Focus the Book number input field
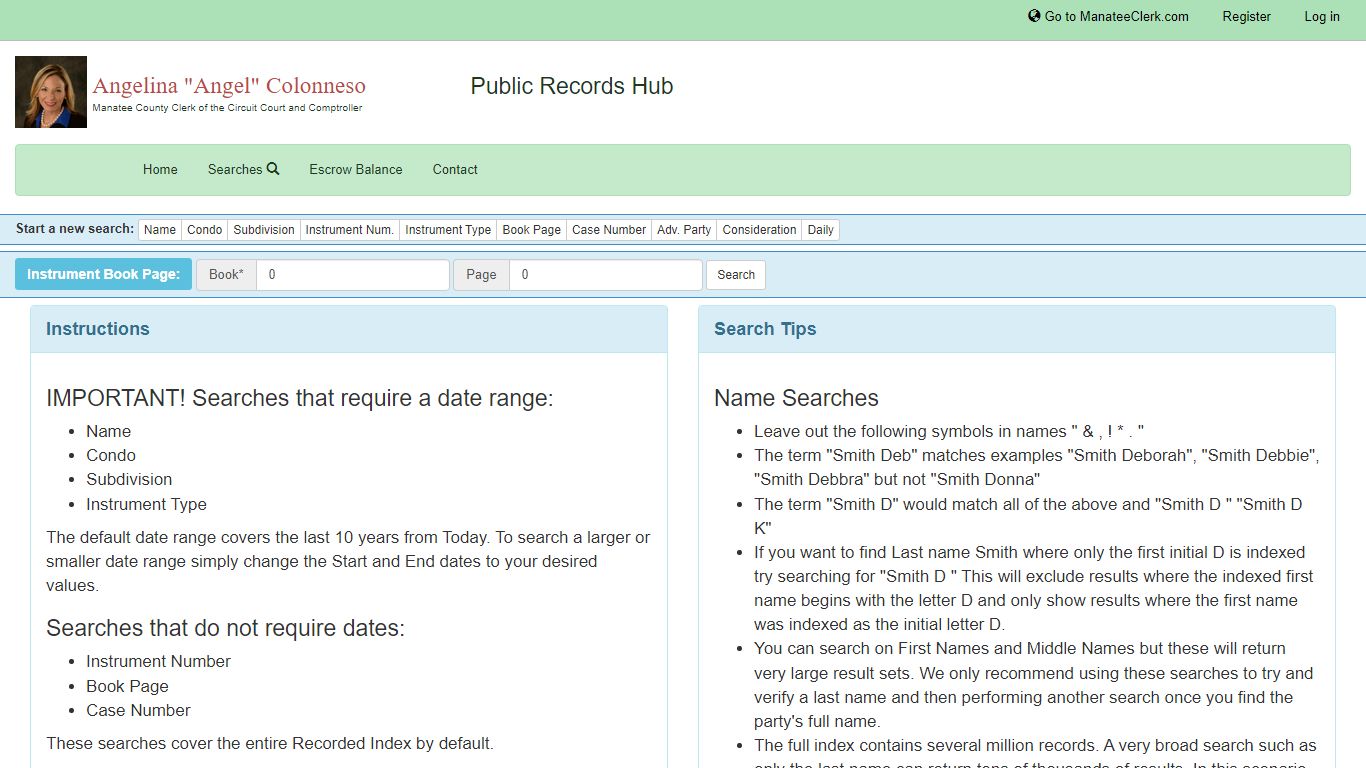This screenshot has height=768, width=1366. [353, 275]
